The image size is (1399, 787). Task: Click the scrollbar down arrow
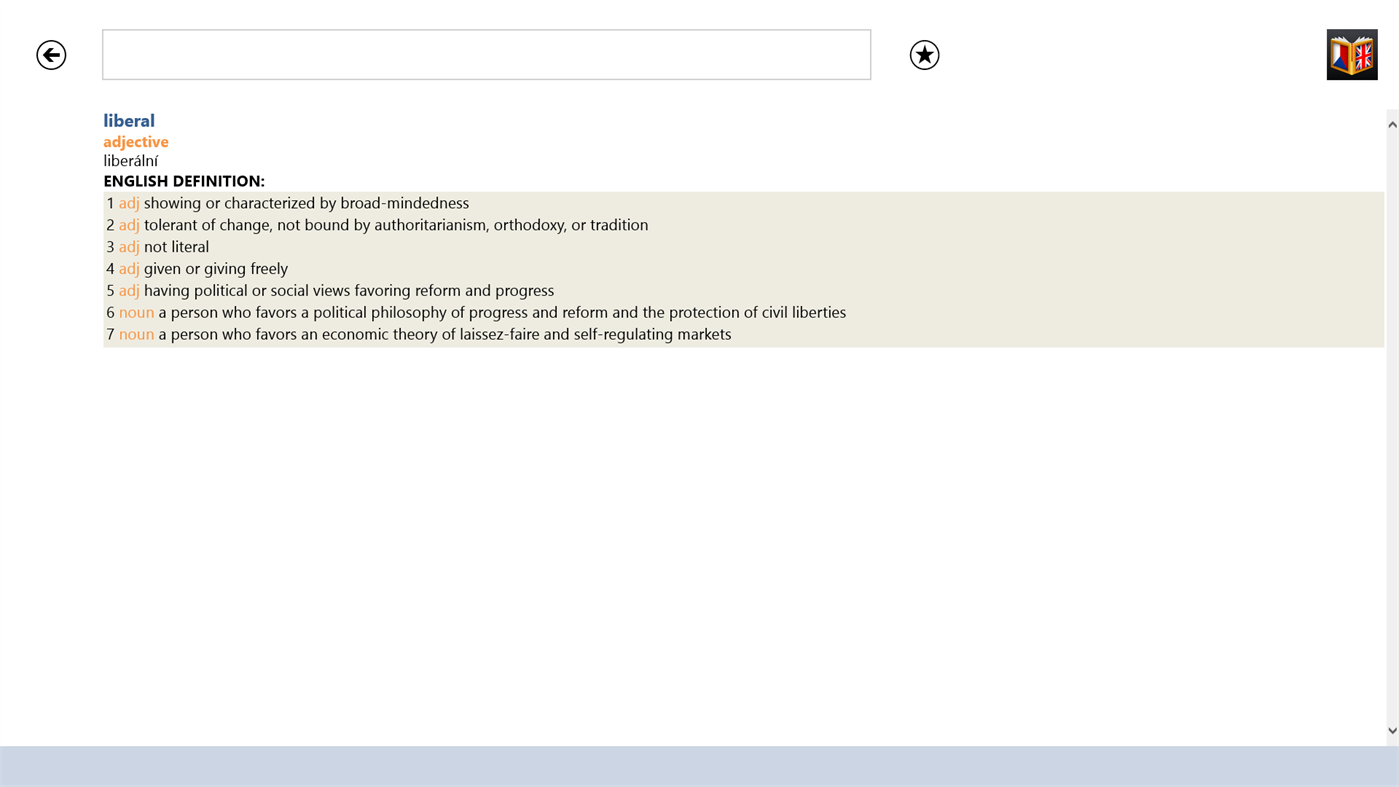click(x=1391, y=730)
